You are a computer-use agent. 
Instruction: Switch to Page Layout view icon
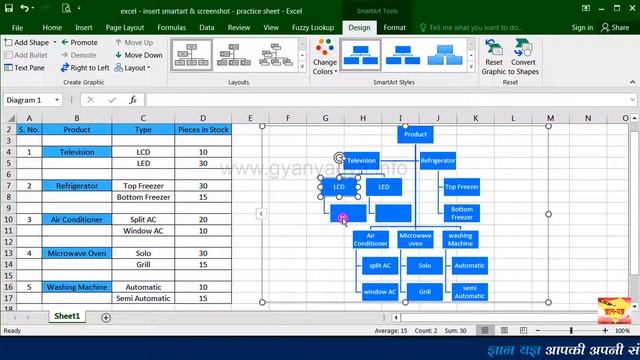(504, 331)
